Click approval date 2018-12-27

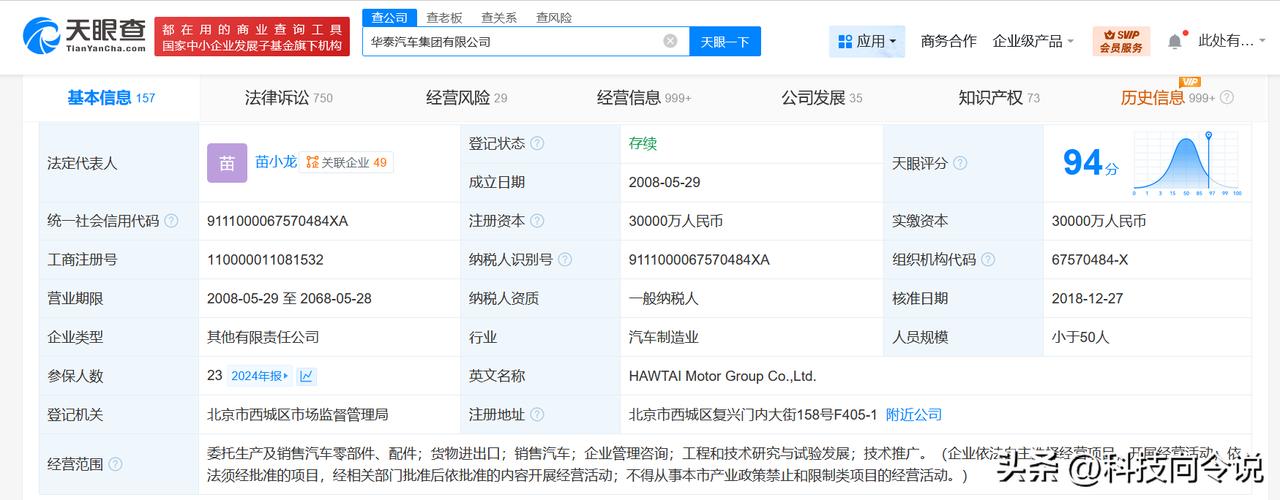(1087, 298)
